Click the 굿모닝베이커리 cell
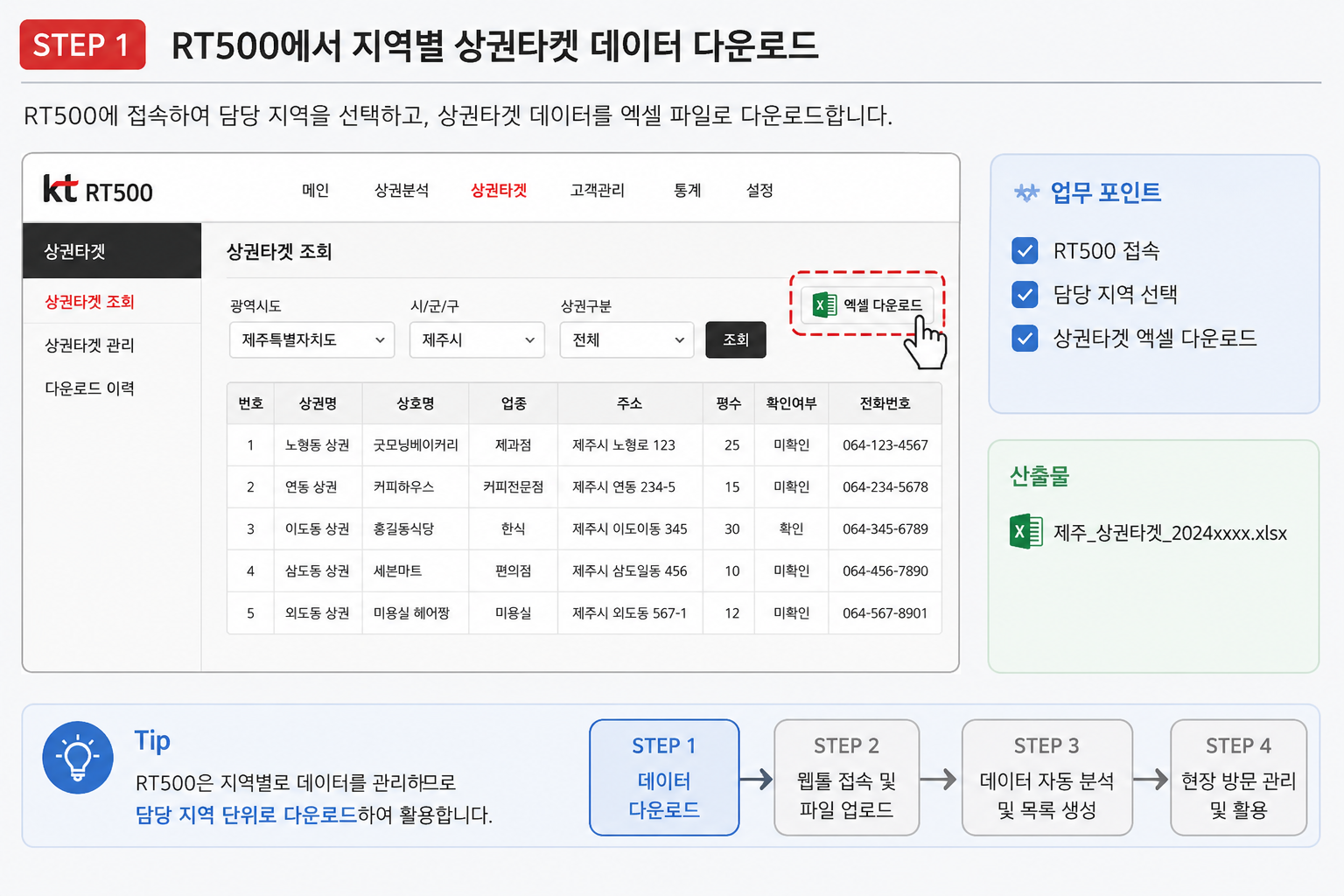The height and width of the screenshot is (896, 1344). pyautogui.click(x=416, y=445)
